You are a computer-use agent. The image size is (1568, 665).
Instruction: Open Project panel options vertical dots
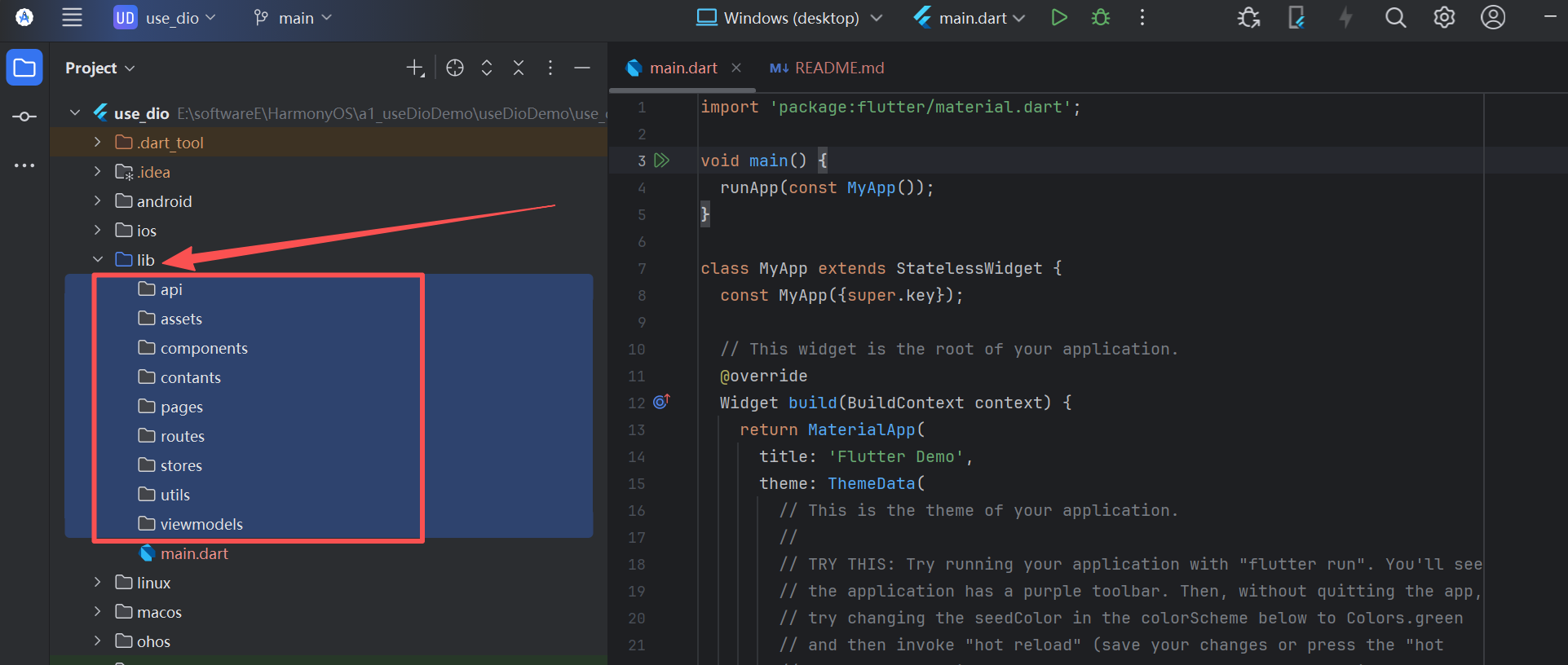coord(550,68)
